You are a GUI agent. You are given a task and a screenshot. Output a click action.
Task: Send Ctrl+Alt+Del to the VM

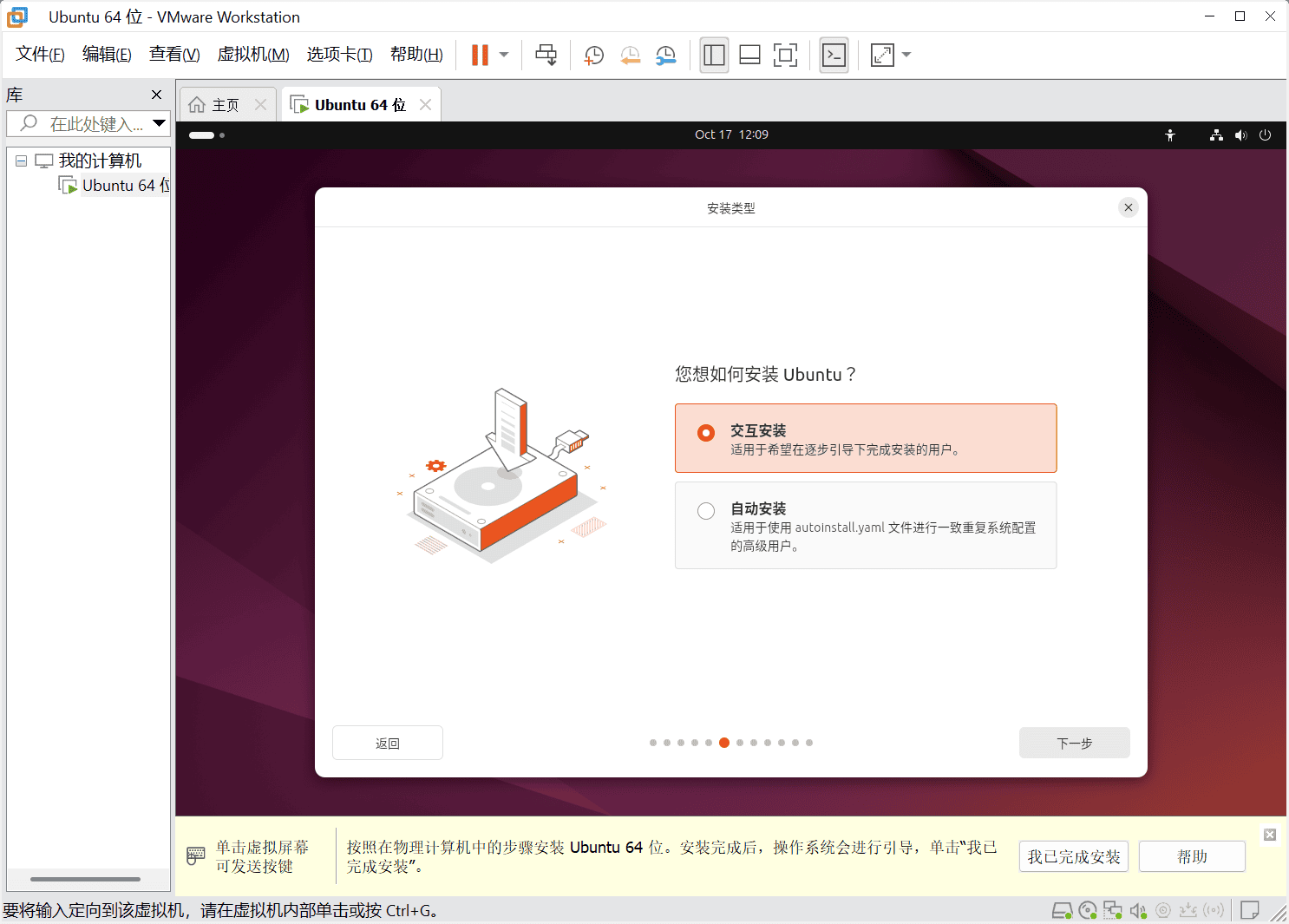546,55
